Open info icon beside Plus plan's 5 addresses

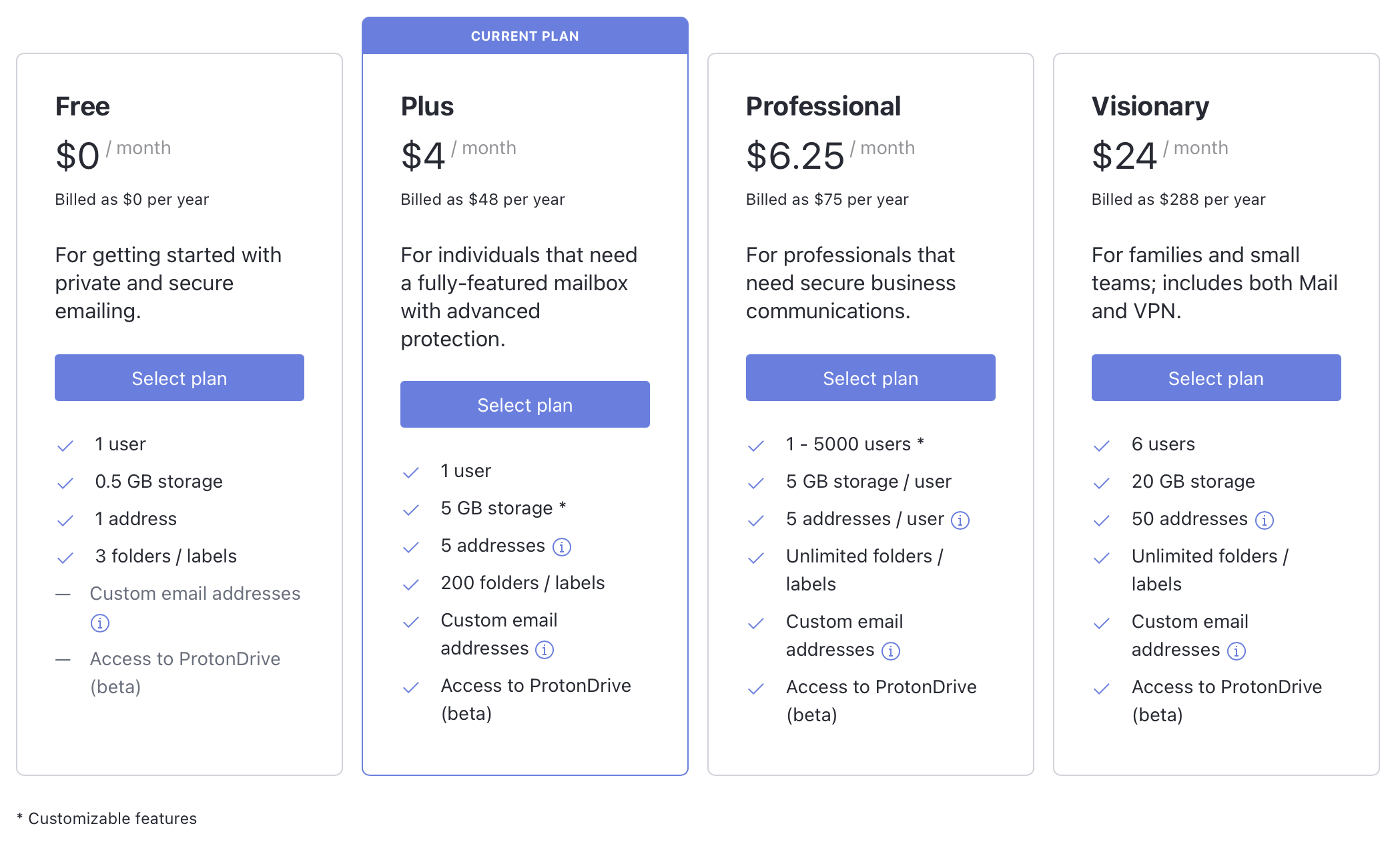tap(562, 547)
